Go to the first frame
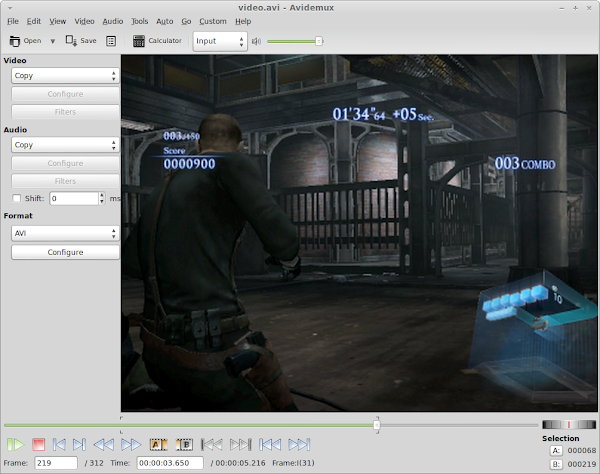Viewport: 600px width, 474px height. tap(270, 445)
